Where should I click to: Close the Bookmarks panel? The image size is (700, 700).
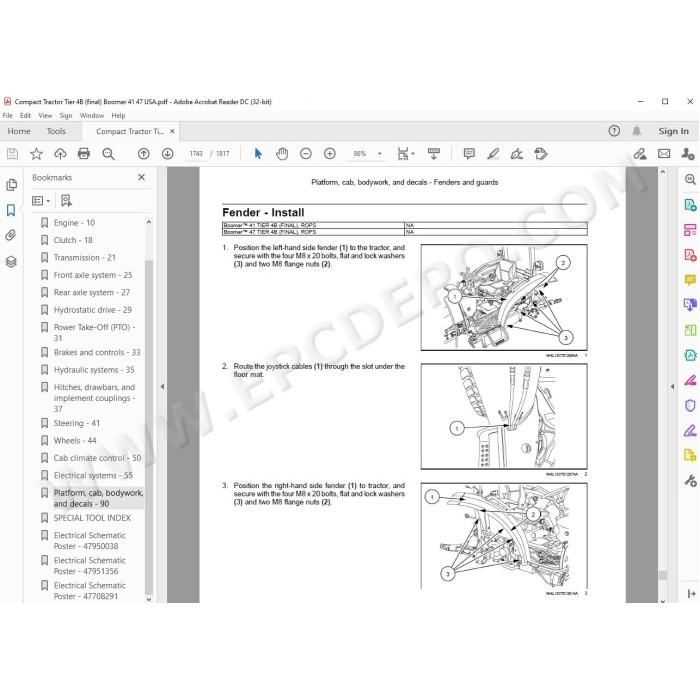[142, 177]
